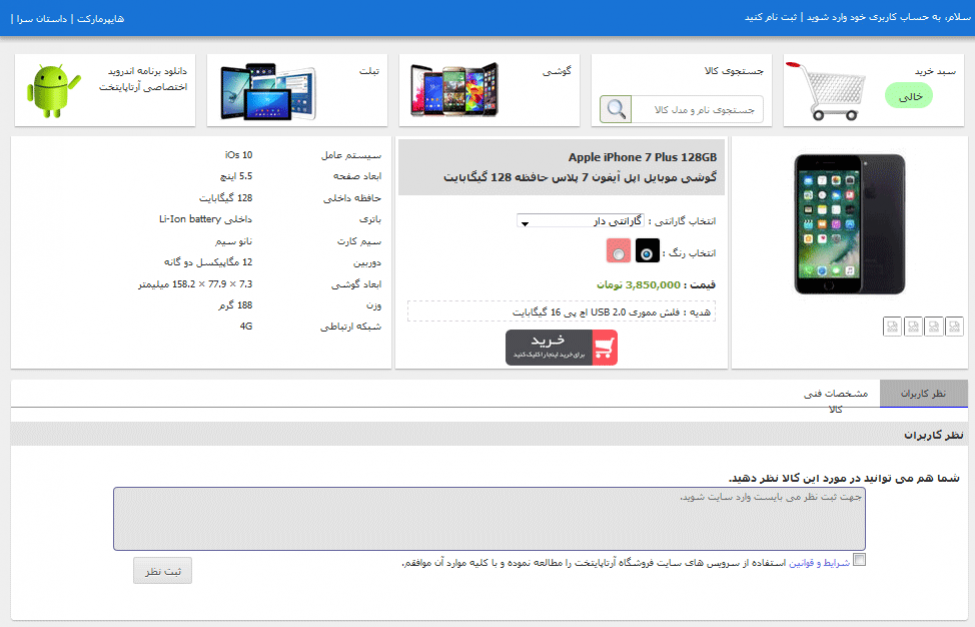
Task: Click the red cart icon on buy button
Action: coord(604,348)
